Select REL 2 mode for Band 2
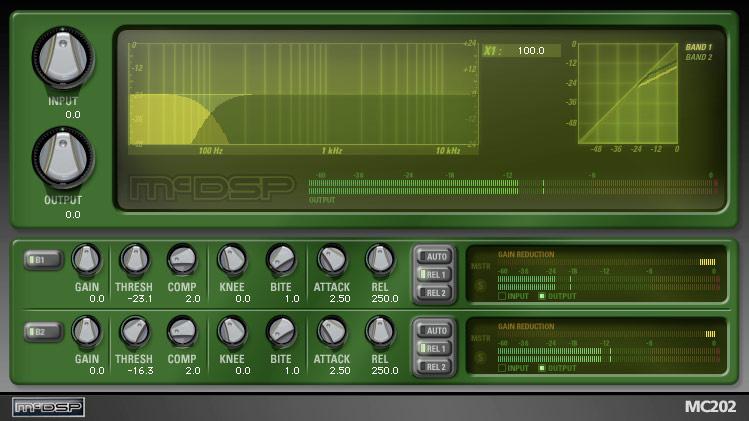Viewport: 749px width, 421px height. click(x=434, y=367)
